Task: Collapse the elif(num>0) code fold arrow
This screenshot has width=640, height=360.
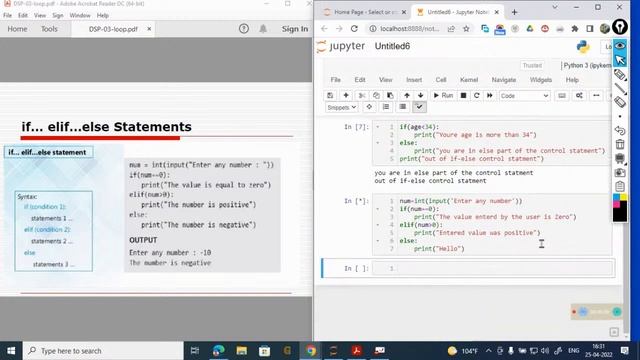Action: (378, 225)
